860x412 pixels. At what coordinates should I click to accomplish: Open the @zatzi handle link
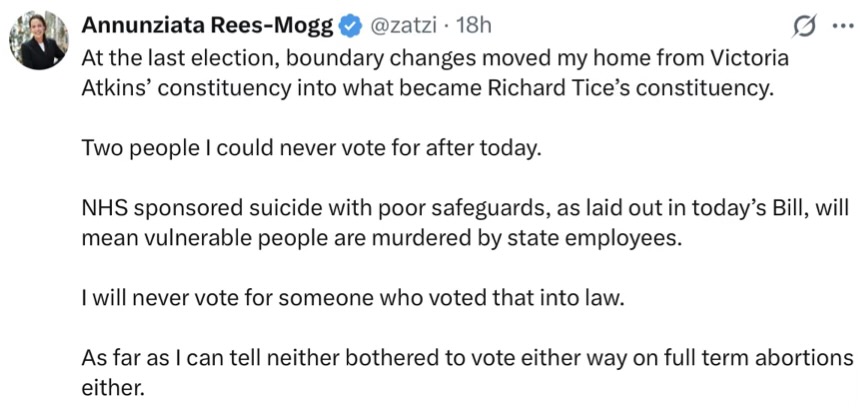tap(405, 25)
